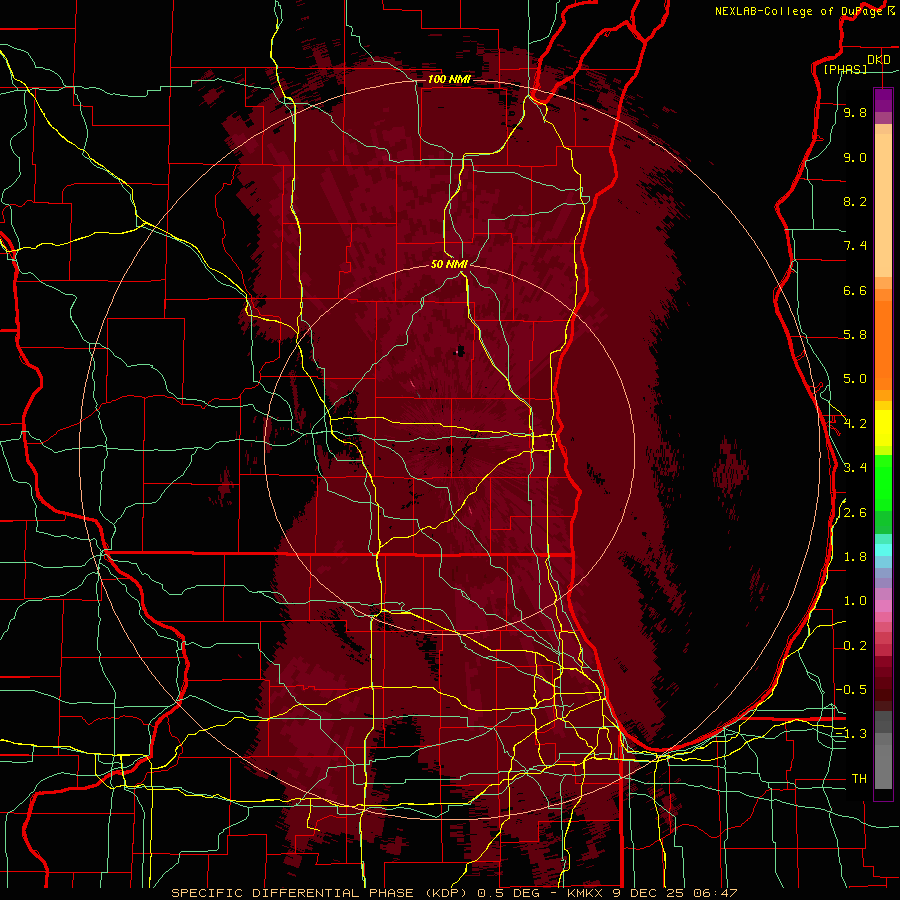The height and width of the screenshot is (900, 900).
Task: Click the 9.0 value on the scale
Action: click(855, 157)
